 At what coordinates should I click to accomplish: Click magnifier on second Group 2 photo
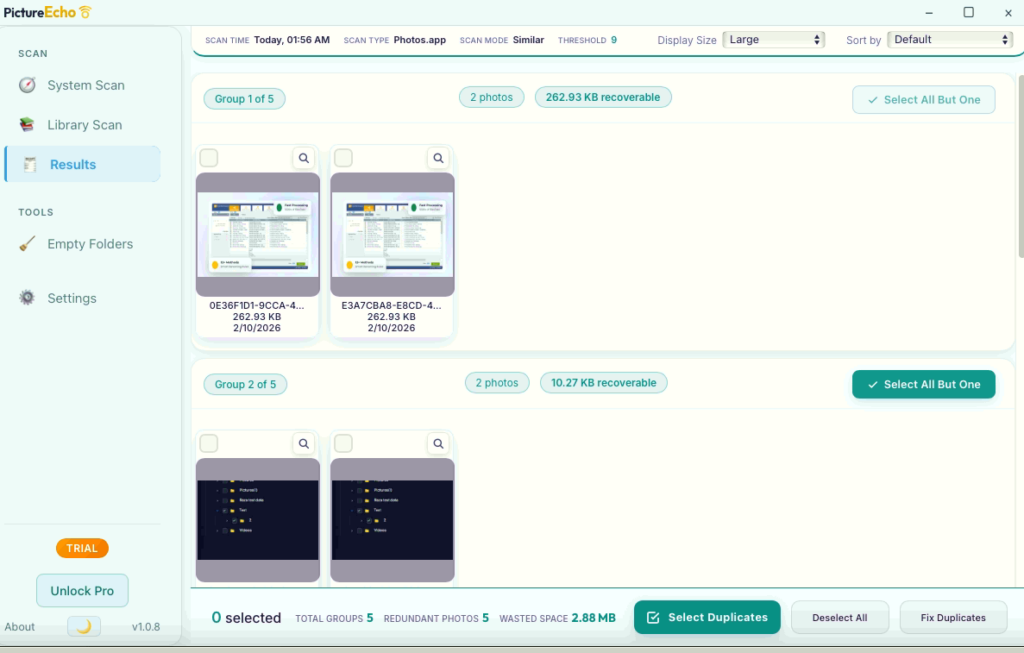438,443
